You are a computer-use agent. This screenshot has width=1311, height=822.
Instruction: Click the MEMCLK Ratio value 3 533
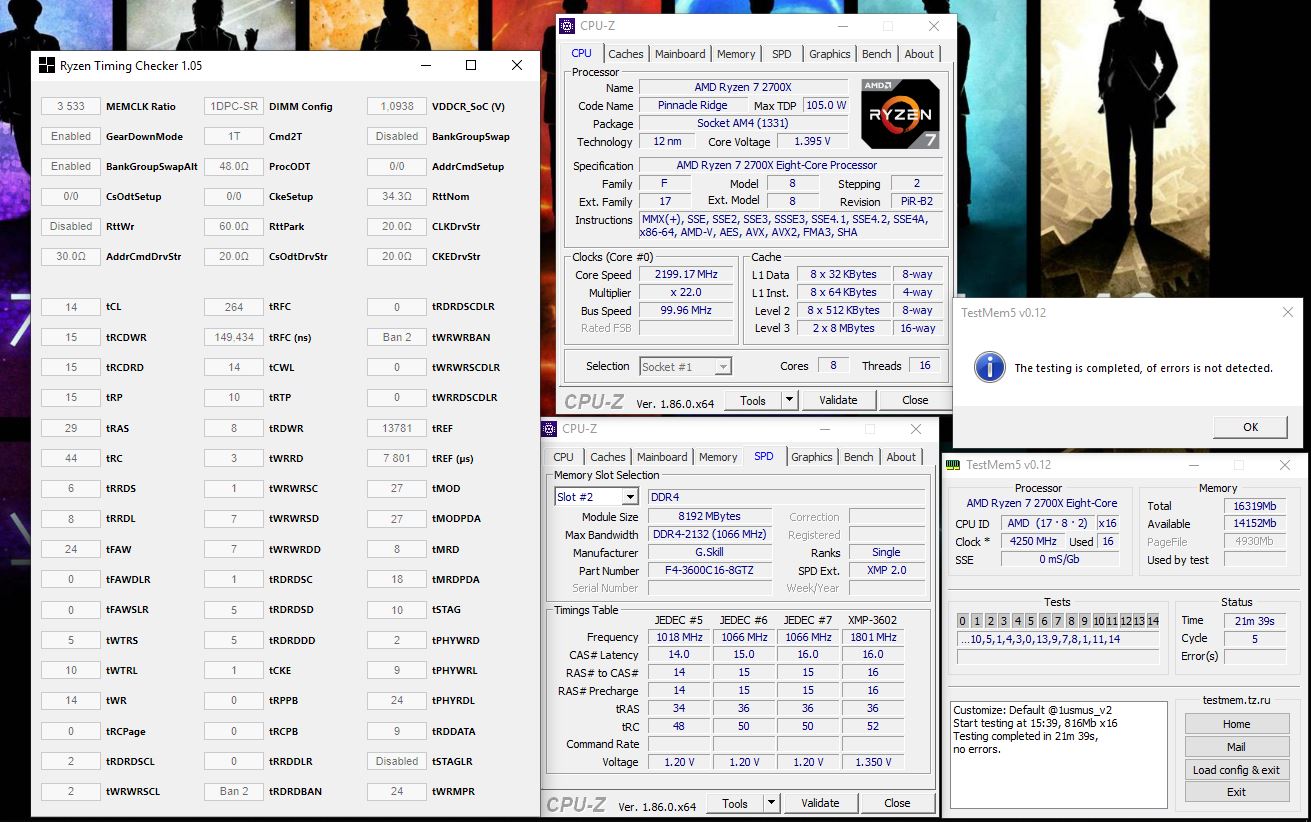pyautogui.click(x=71, y=106)
